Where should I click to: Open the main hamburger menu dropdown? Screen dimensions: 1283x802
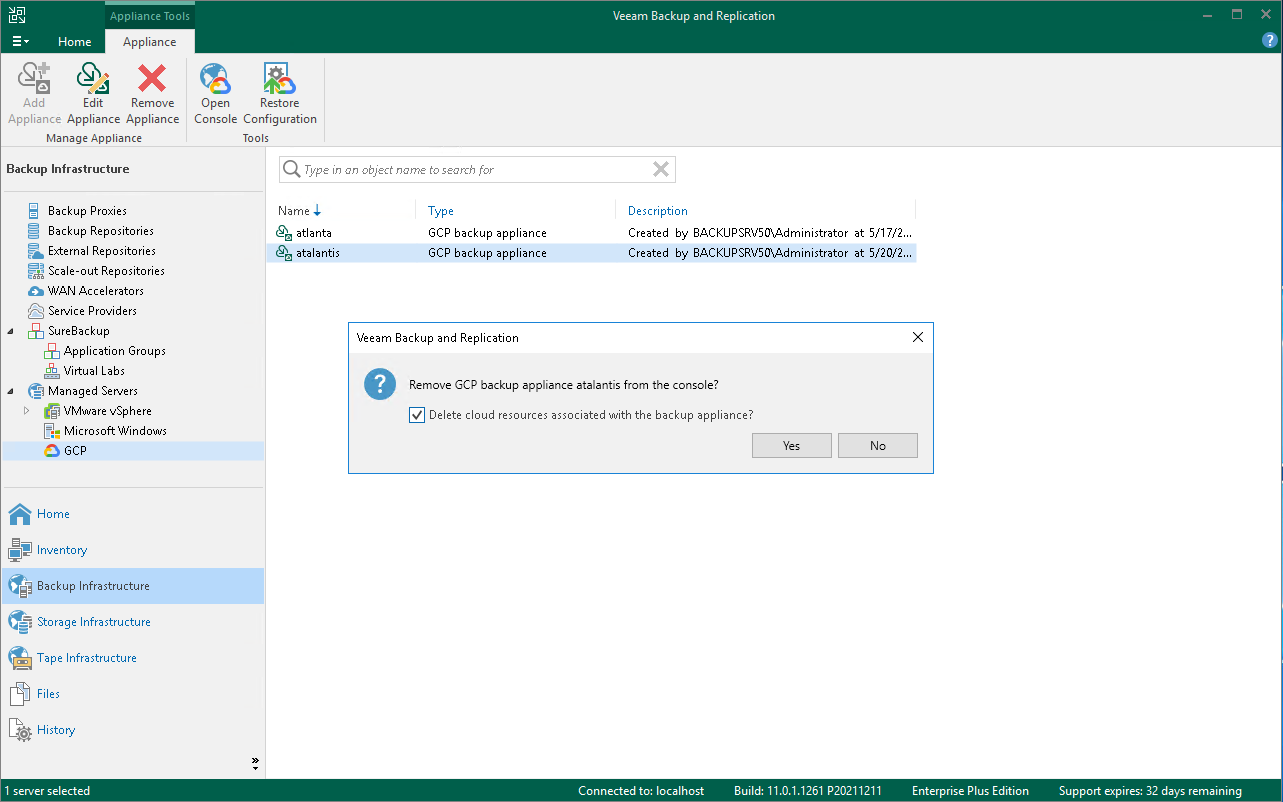pyautogui.click(x=21, y=42)
